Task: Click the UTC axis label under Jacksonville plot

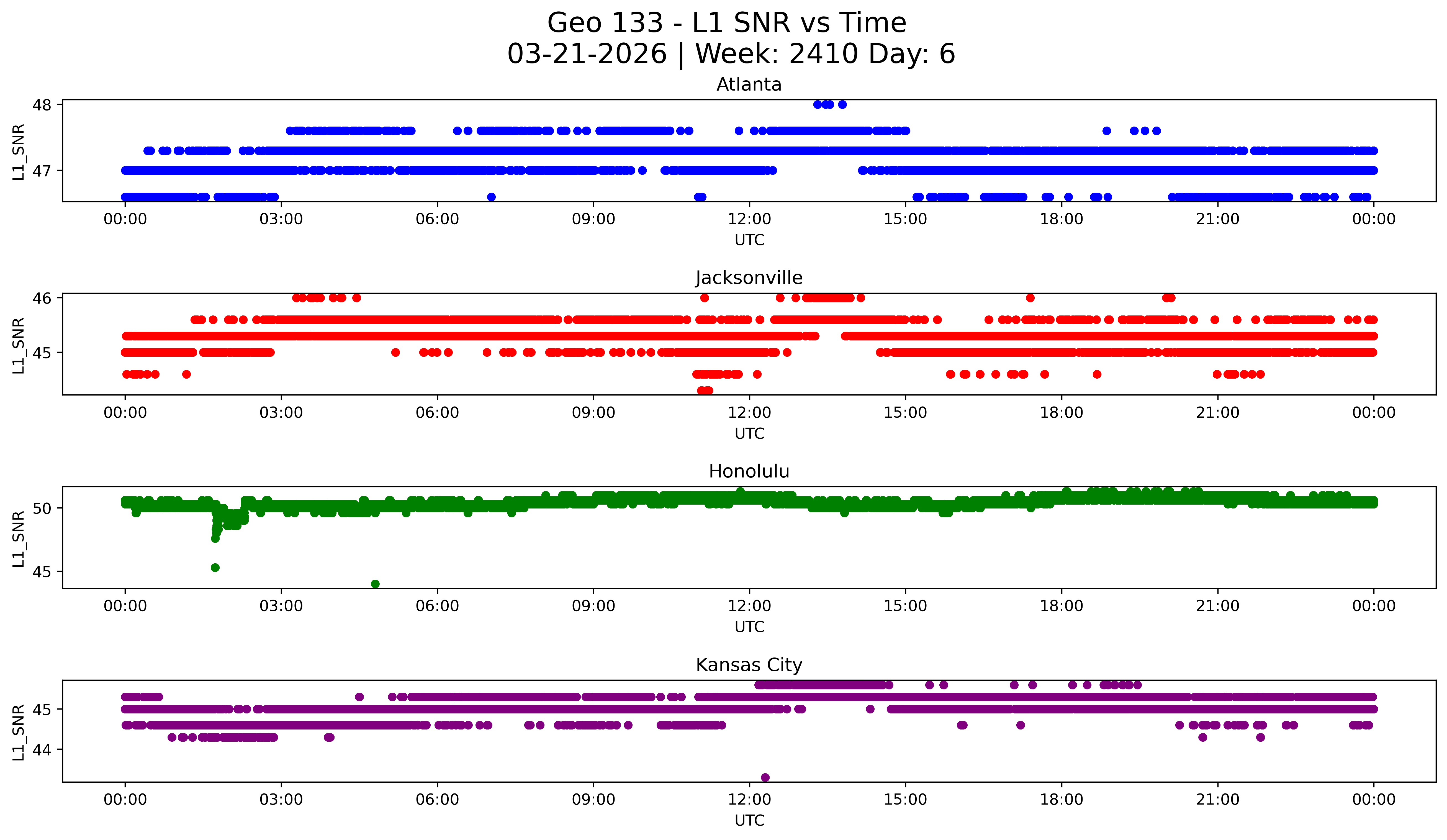Action: coord(749,433)
